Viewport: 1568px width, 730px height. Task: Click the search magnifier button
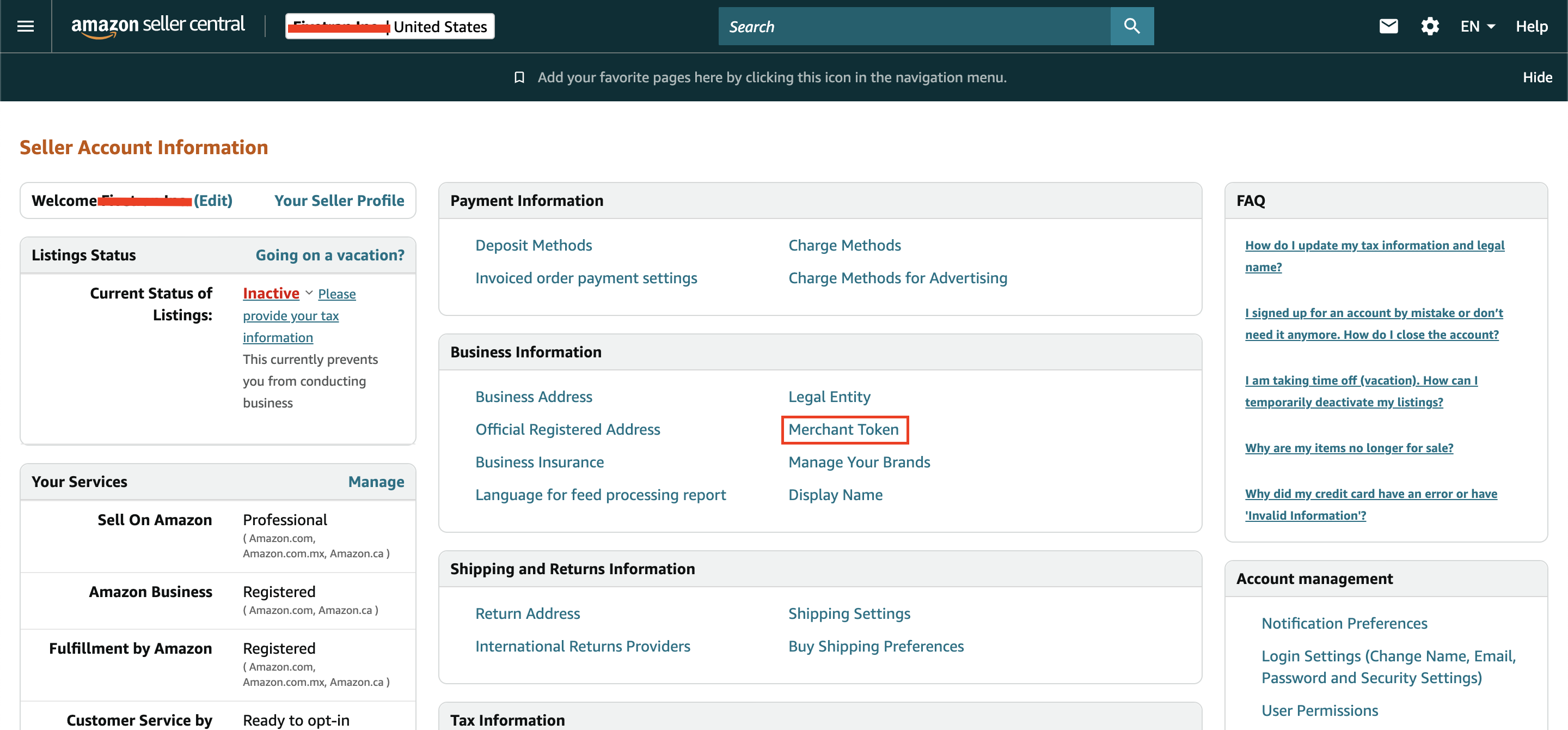1131,26
